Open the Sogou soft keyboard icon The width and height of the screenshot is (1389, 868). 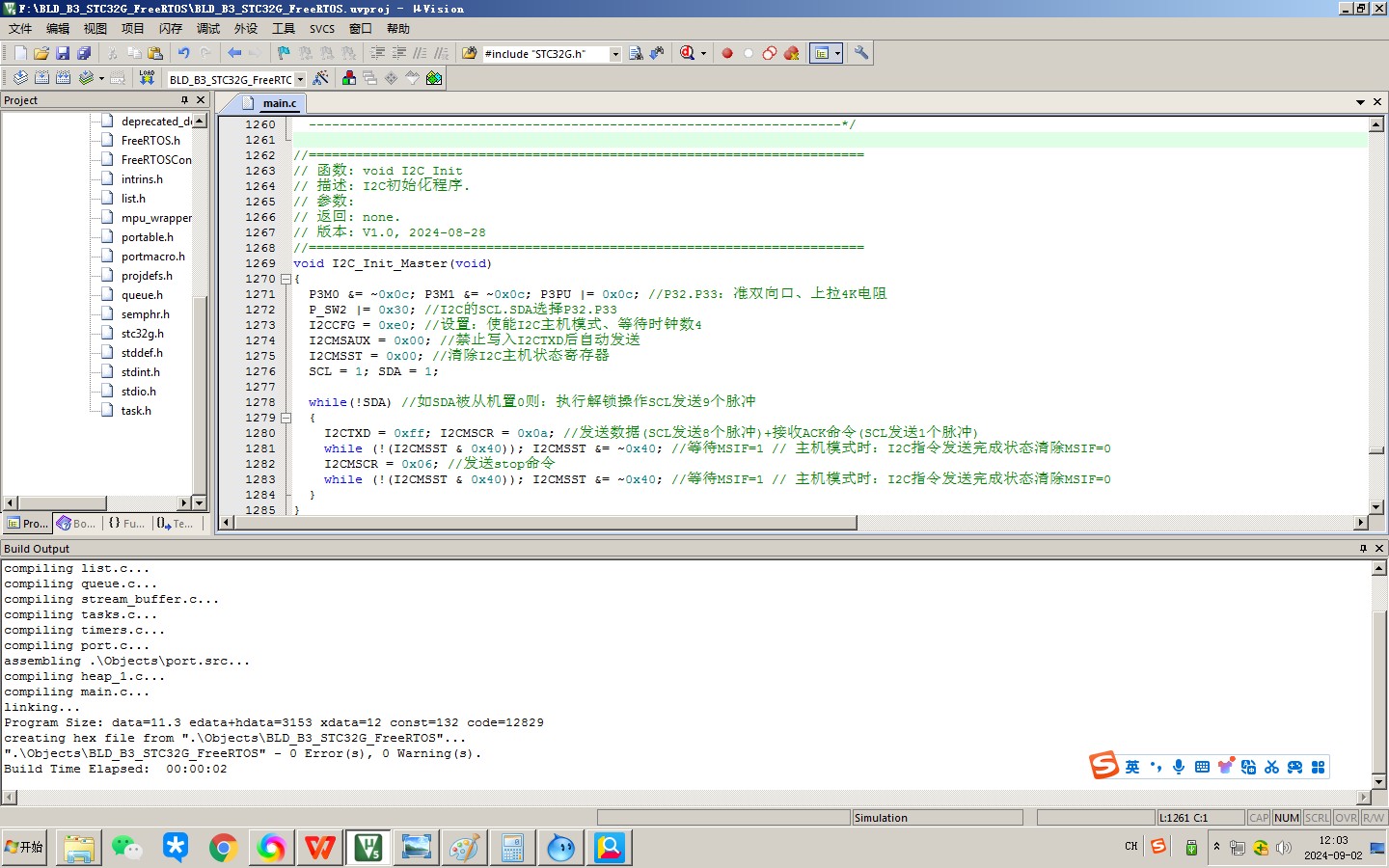[1202, 767]
